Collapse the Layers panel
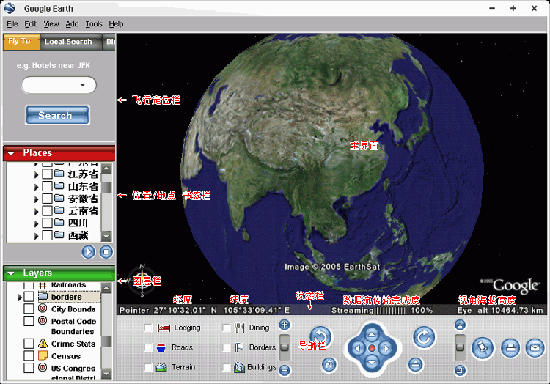550x384 pixels. click(x=11, y=274)
